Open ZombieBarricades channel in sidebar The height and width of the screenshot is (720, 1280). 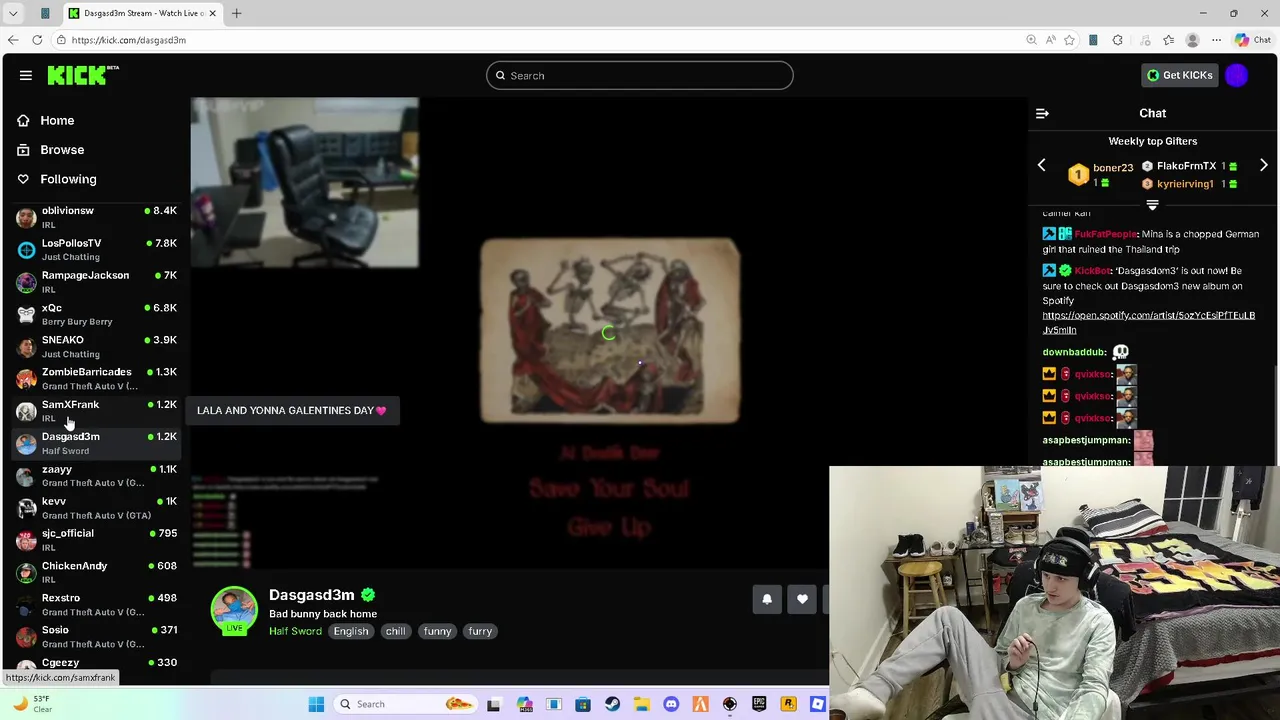[96, 378]
